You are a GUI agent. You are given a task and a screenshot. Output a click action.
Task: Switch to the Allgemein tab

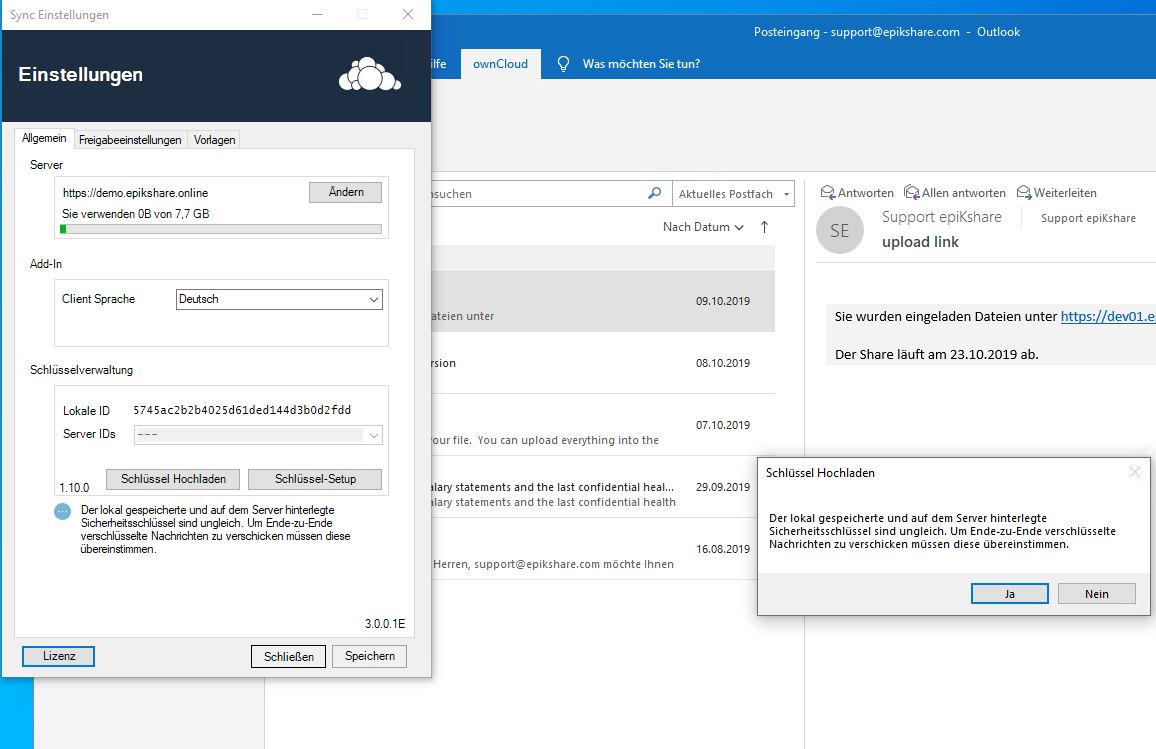(44, 138)
